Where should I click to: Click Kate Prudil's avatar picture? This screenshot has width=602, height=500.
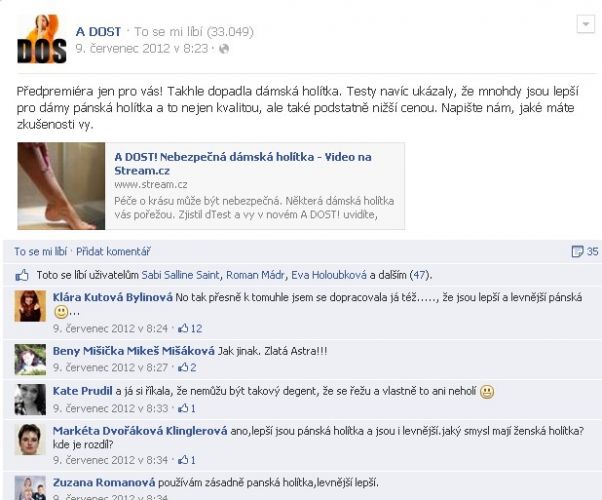[30, 400]
